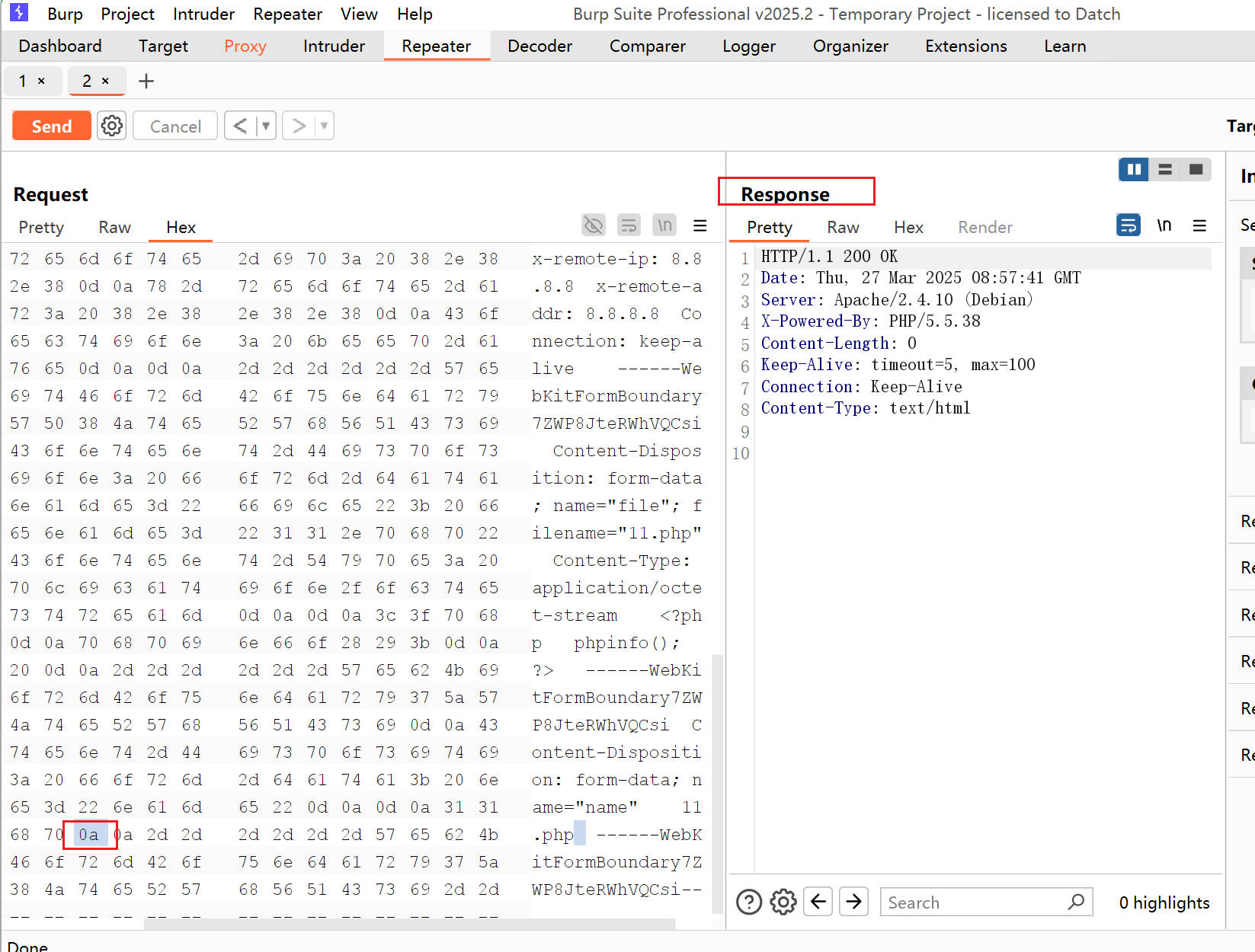1255x952 pixels.
Task: Click the 'Server: Apache/2.4.10 (Debian)' line
Action: pyautogui.click(x=897, y=300)
